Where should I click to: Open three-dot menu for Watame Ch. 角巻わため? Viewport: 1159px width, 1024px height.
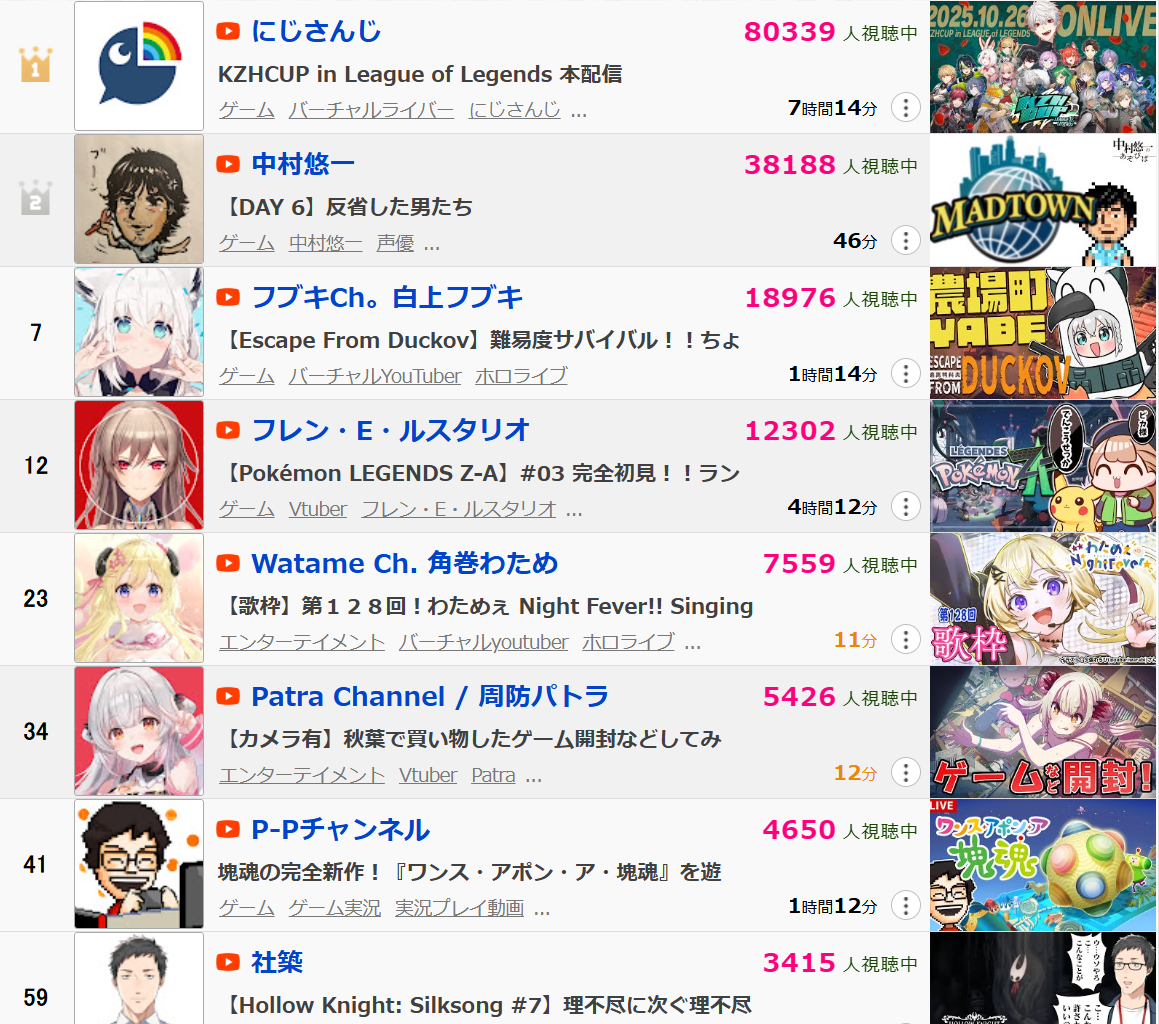[905, 640]
